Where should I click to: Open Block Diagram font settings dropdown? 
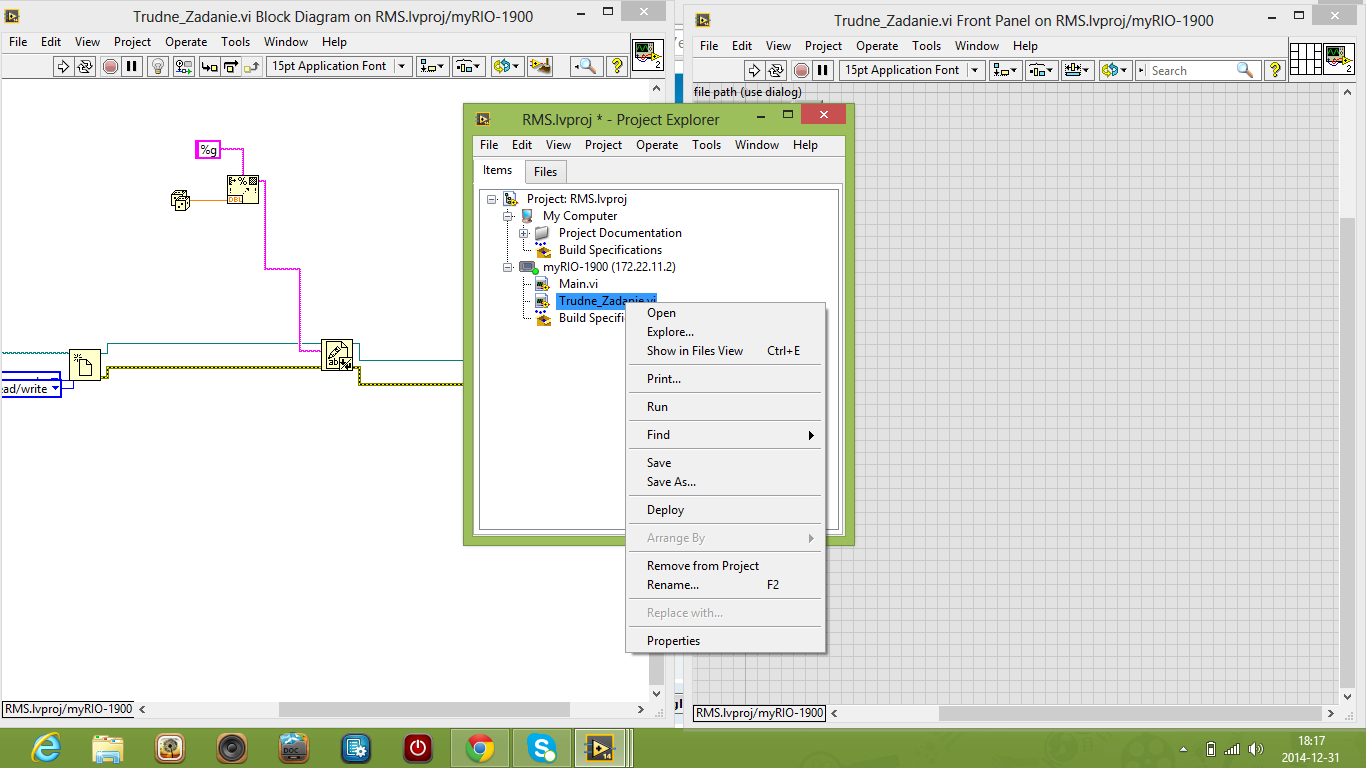click(x=339, y=66)
